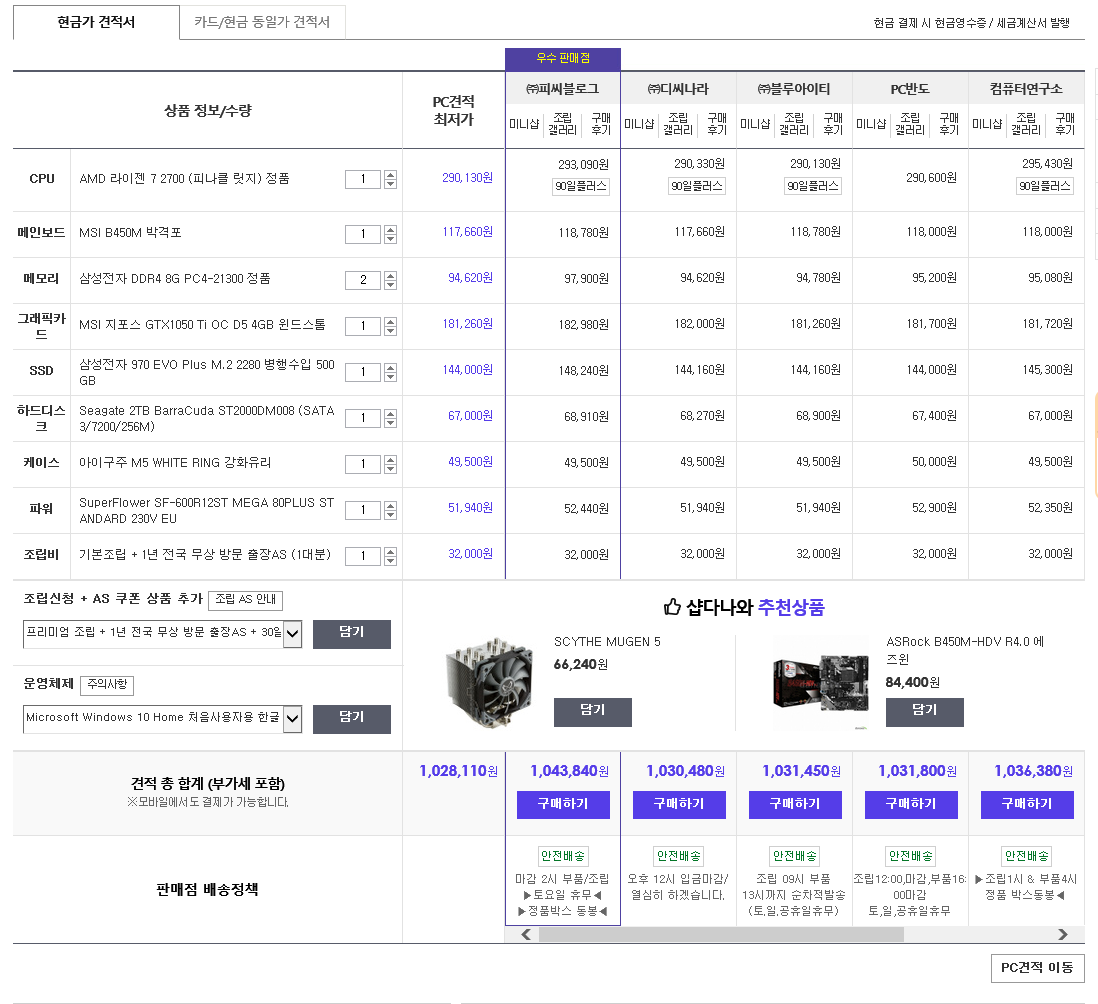
Task: Click 90일플러스 badge under ㈜블루아이티 CPU price
Action: (x=813, y=186)
